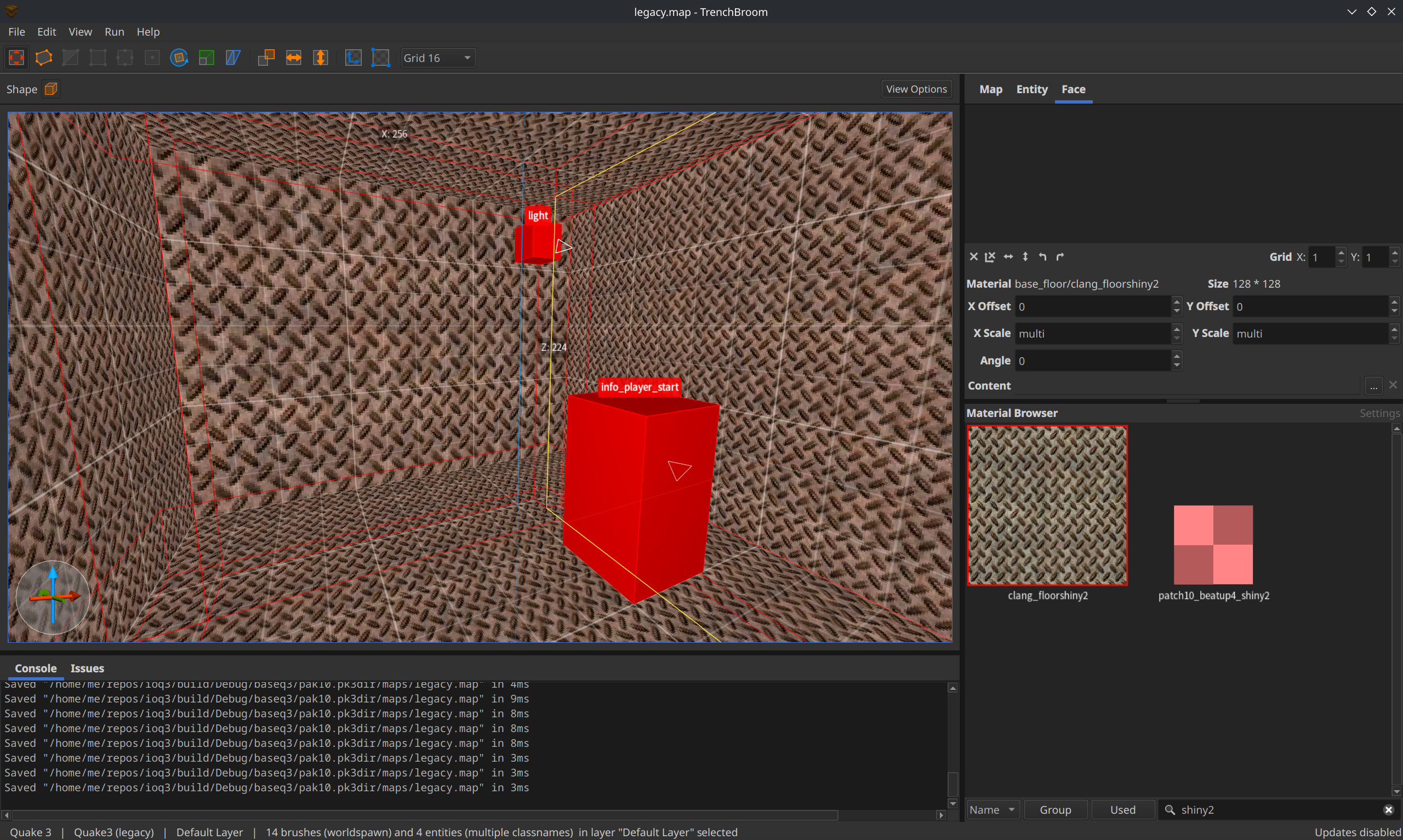
Task: Flip the selection vertically
Action: click(320, 57)
